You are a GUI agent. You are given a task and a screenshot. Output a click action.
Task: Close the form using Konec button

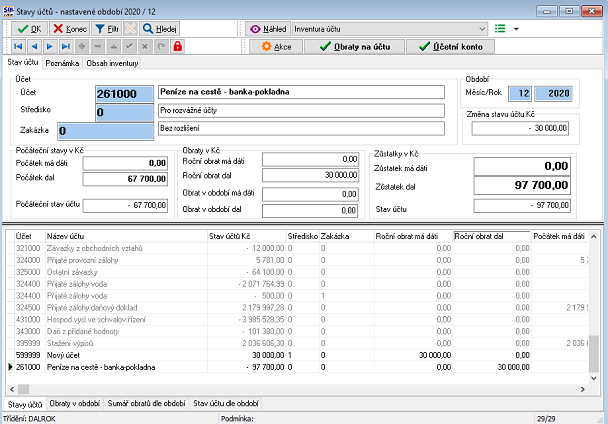70,29
